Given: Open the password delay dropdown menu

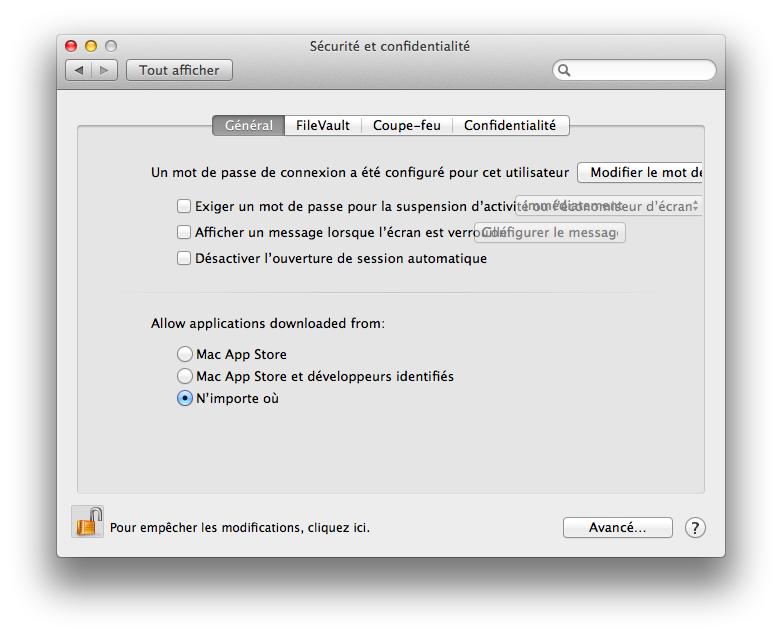Looking at the screenshot, I should click(606, 206).
